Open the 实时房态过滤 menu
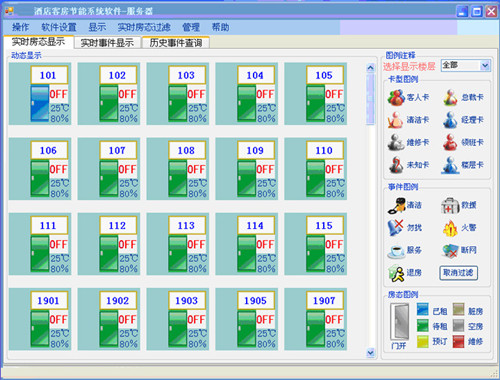500x380 pixels. (x=144, y=27)
